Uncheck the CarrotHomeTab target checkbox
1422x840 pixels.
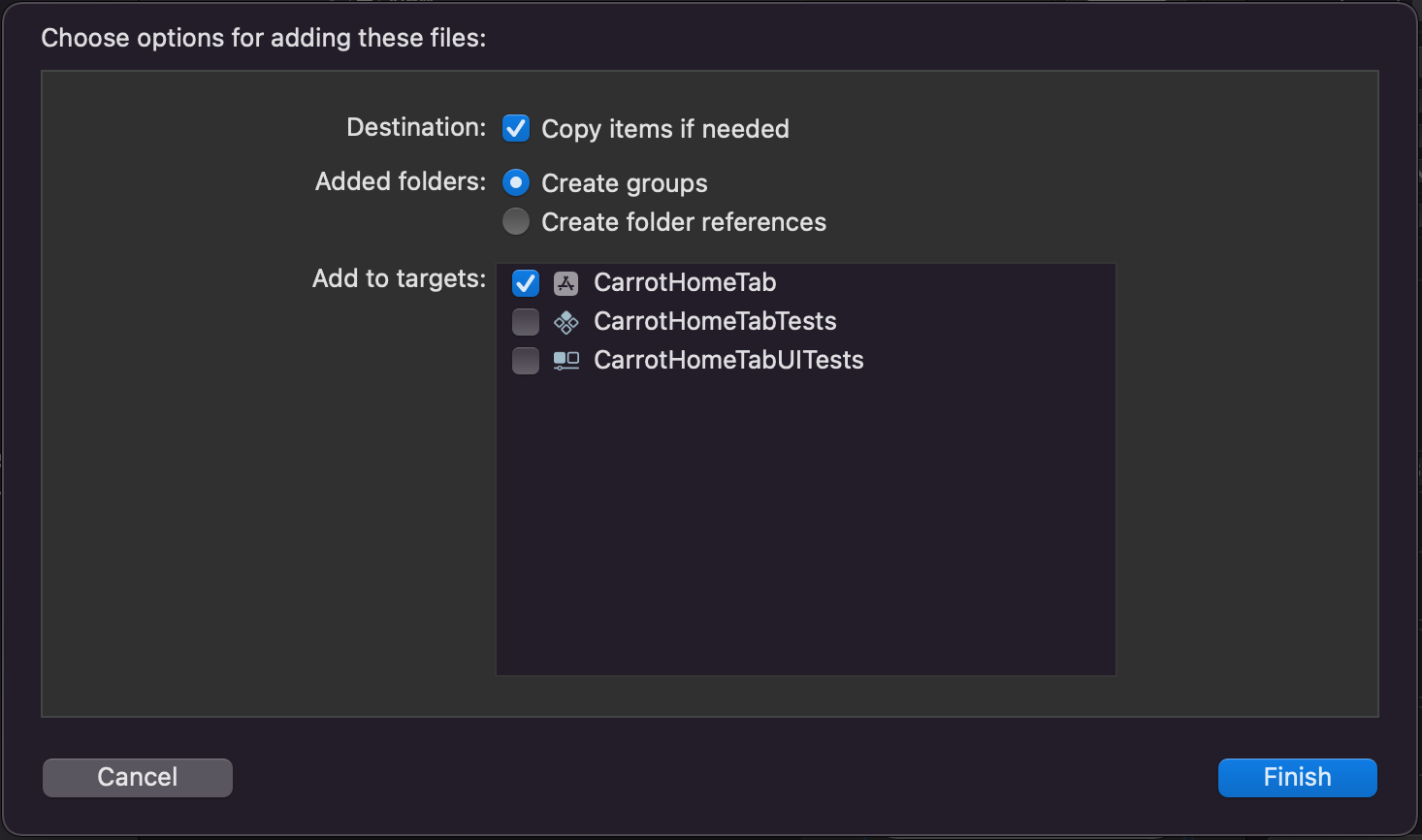pyautogui.click(x=526, y=282)
